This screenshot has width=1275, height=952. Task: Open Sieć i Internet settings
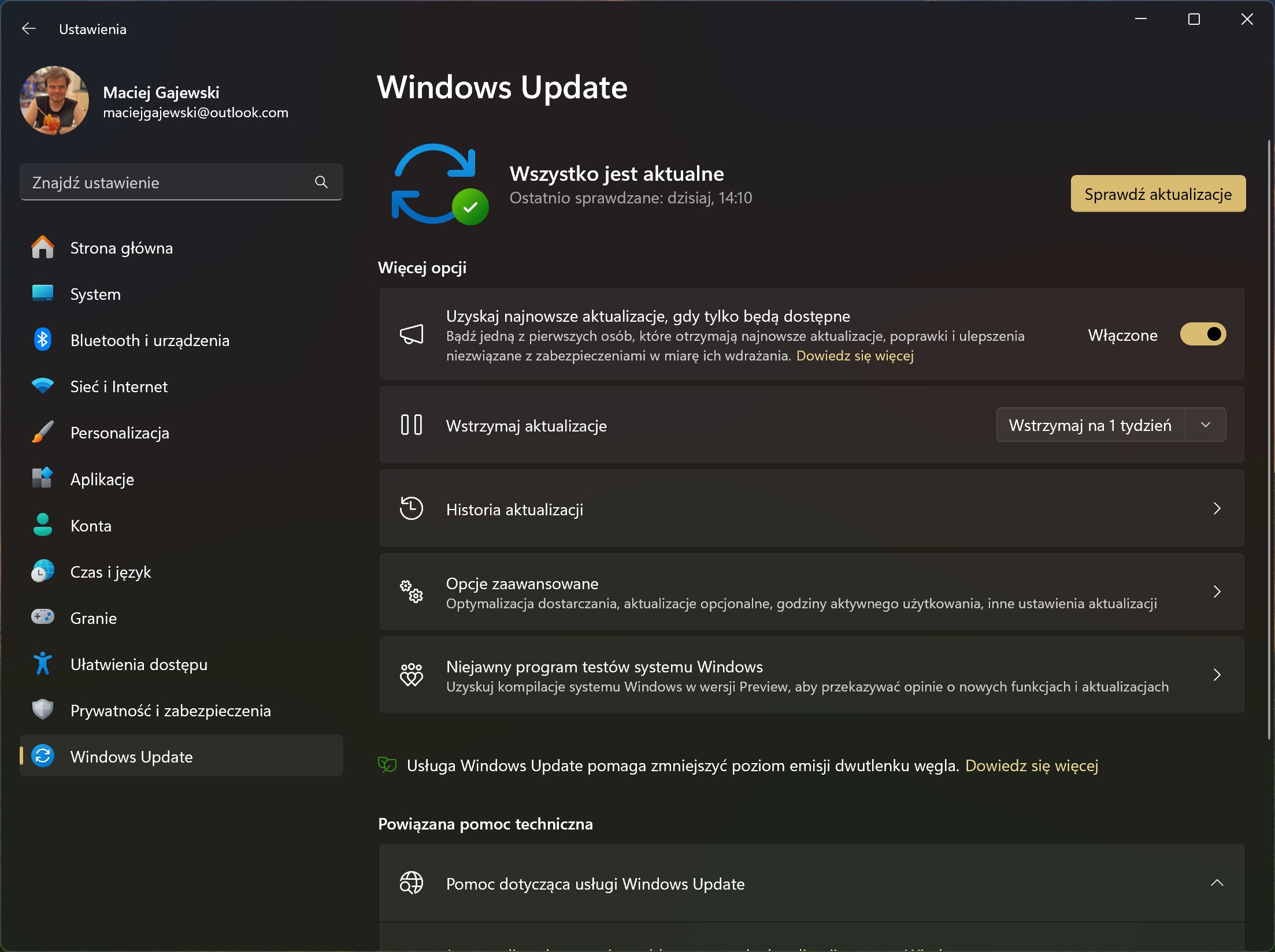click(181, 386)
